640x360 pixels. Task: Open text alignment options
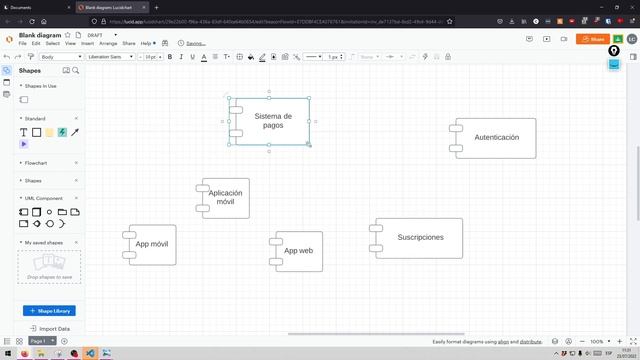[215, 57]
